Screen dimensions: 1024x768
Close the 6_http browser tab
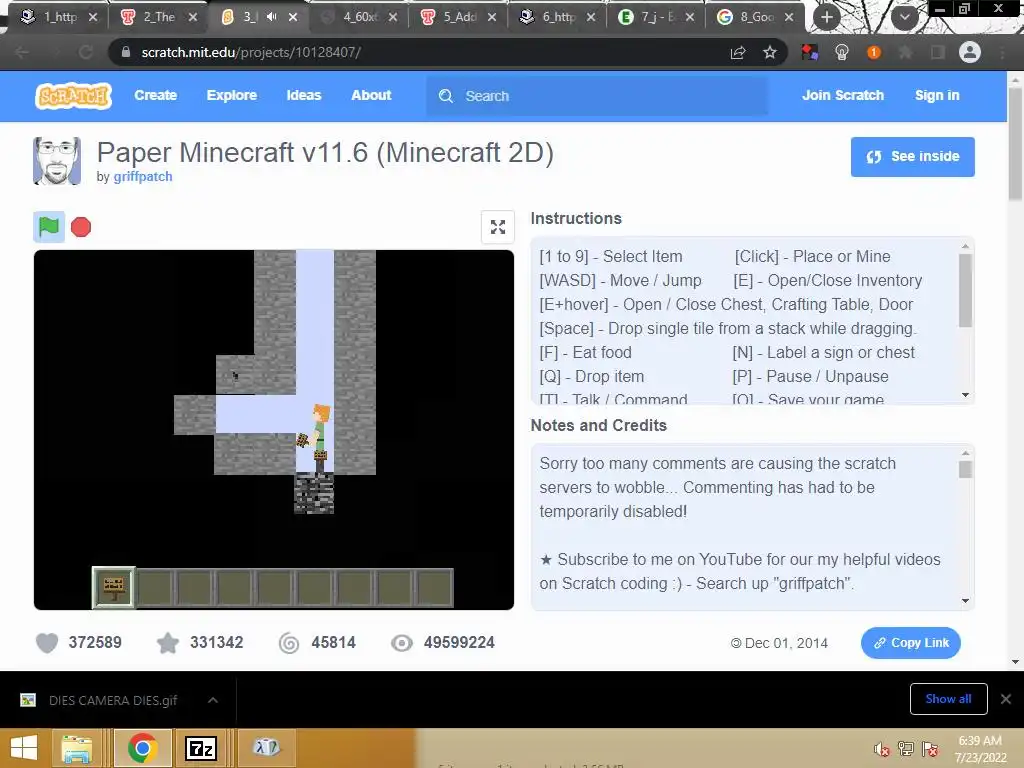pos(590,18)
